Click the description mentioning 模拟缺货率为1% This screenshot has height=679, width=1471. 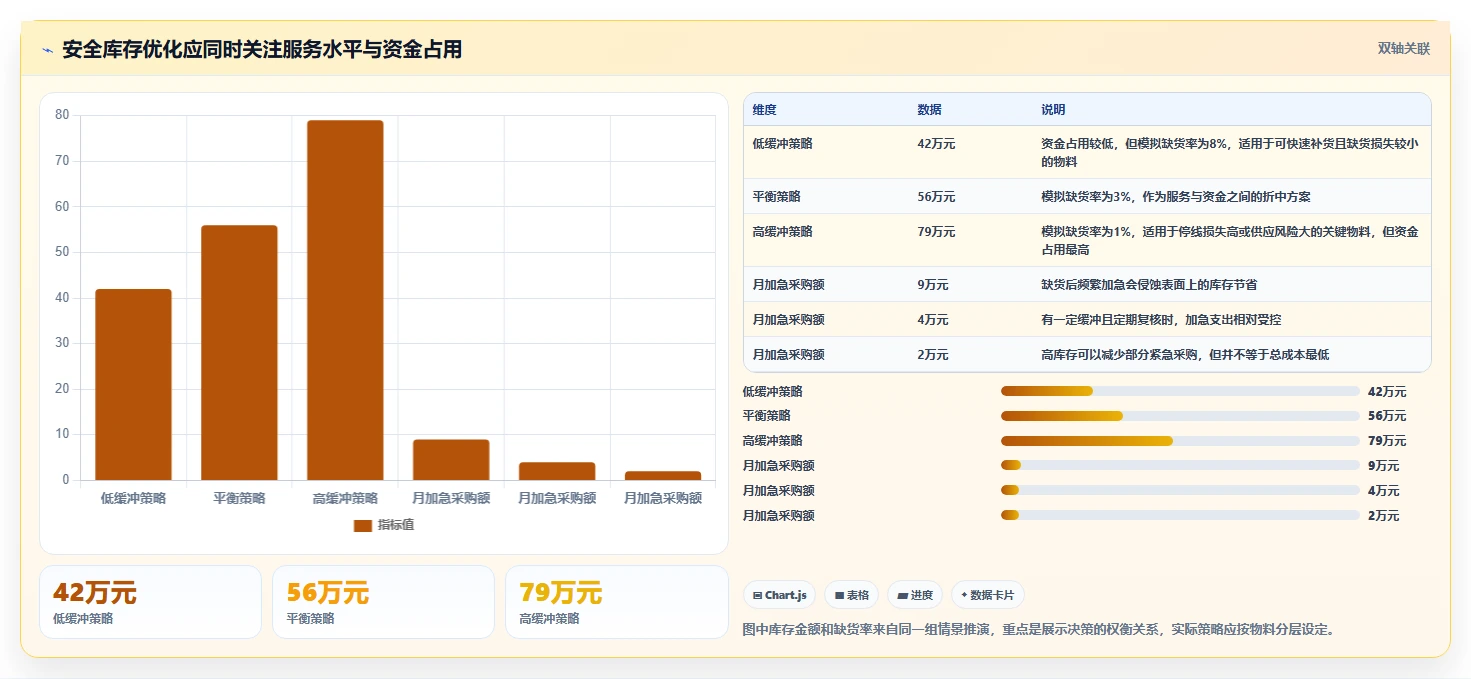click(x=1230, y=240)
